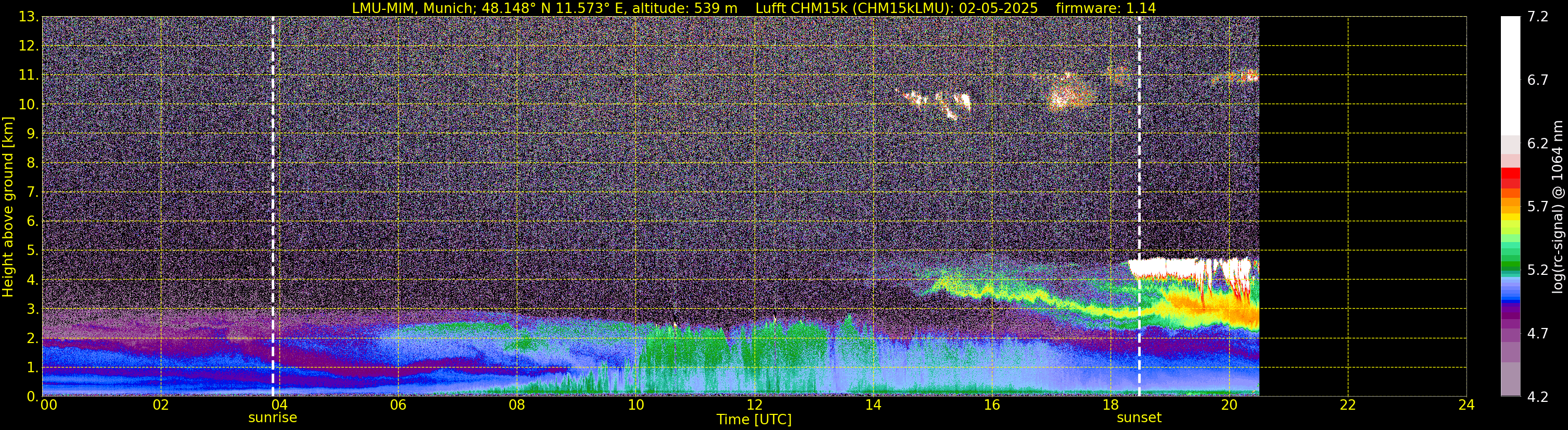This screenshot has width=1568, height=430.
Task: Click time-axis tick label 02
Action: click(161, 405)
